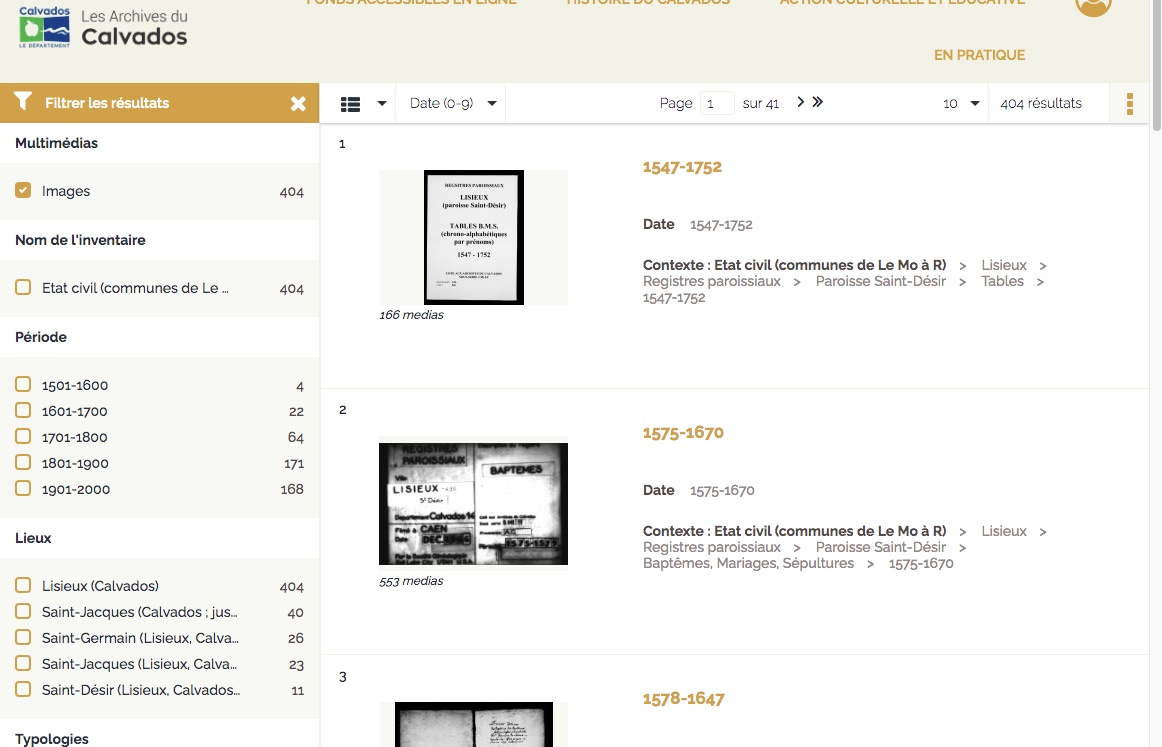Viewport: 1162px width, 747px height.
Task: Open the Date (0-9) sort dropdown
Action: tap(453, 103)
